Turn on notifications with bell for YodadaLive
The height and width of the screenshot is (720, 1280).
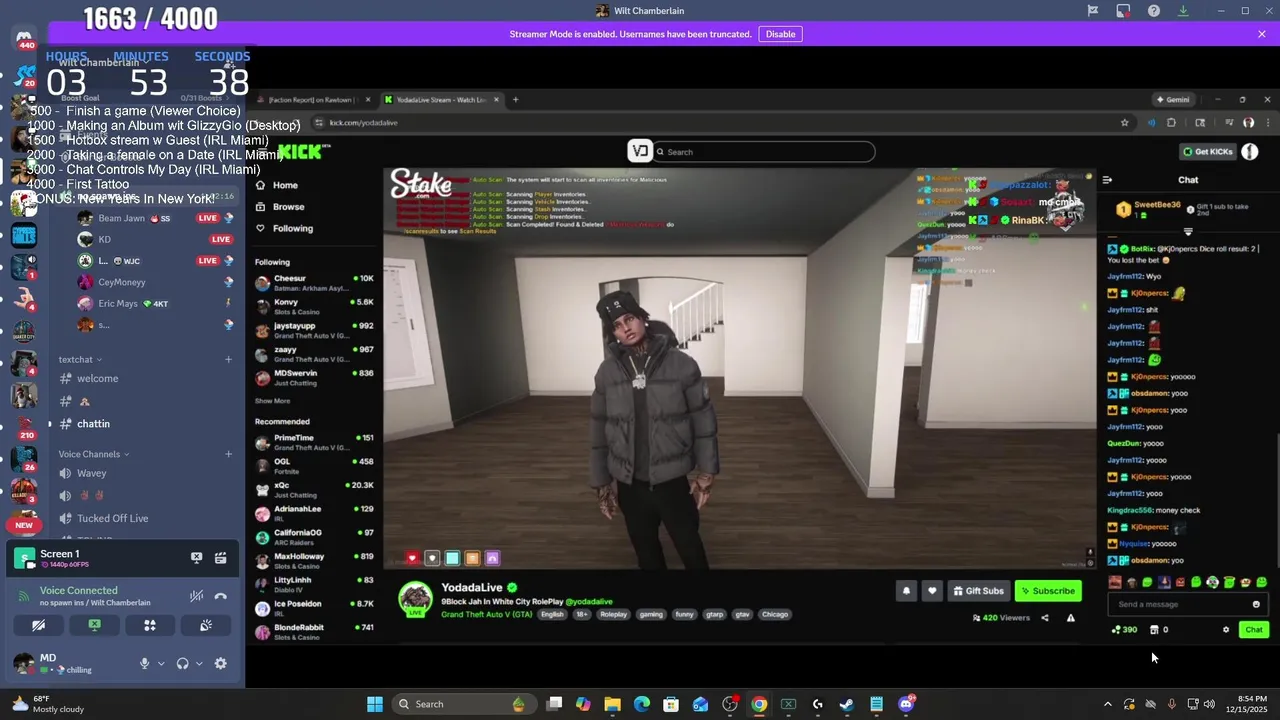[x=906, y=591]
